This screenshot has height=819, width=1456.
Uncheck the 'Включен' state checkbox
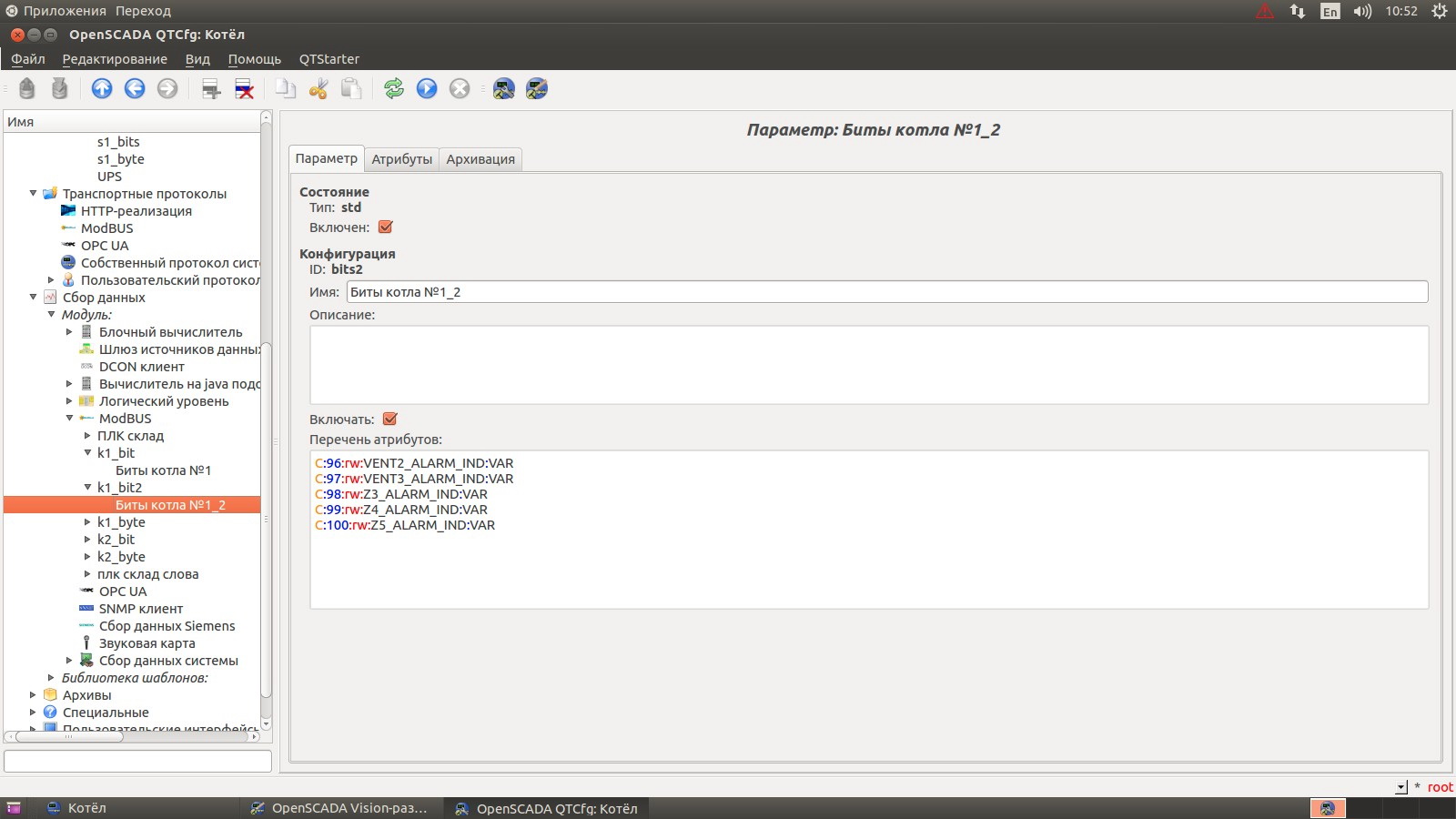click(386, 227)
